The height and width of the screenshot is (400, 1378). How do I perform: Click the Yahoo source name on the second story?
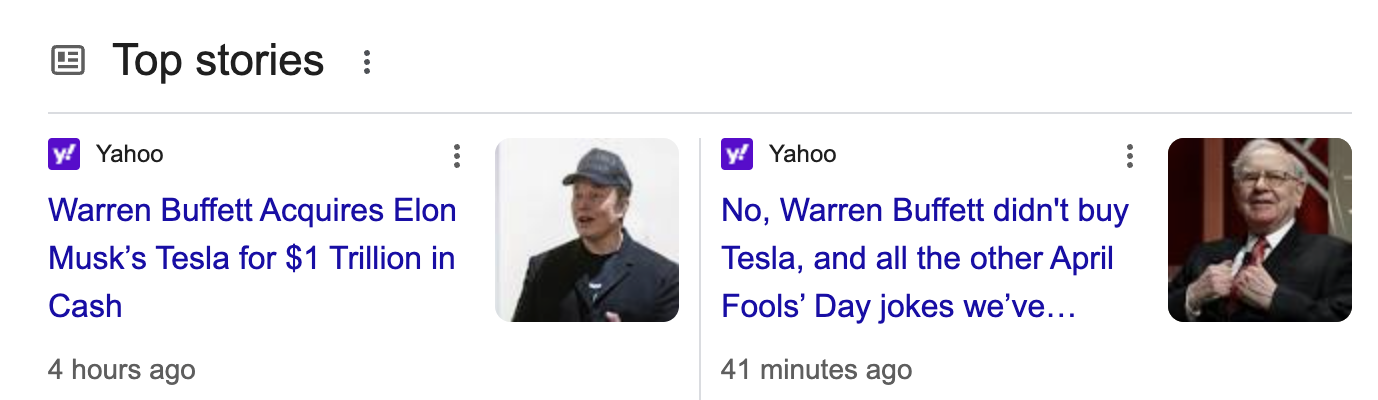[x=802, y=155]
